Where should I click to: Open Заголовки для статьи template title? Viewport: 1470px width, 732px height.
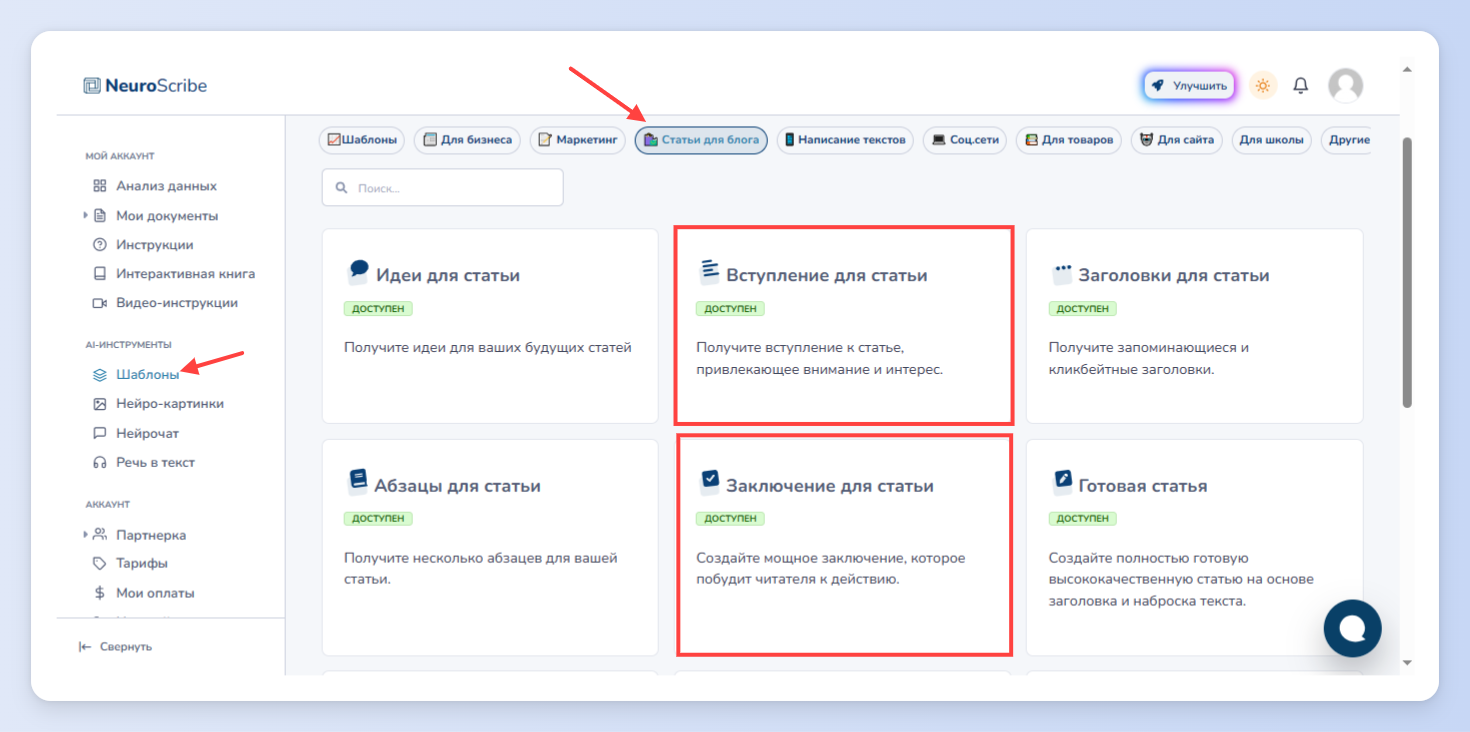coord(1173,275)
